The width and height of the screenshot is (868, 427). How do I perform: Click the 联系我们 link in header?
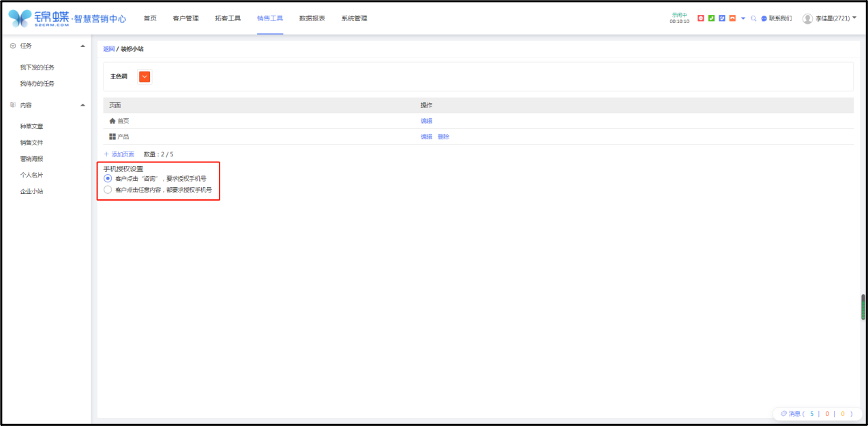pos(781,18)
